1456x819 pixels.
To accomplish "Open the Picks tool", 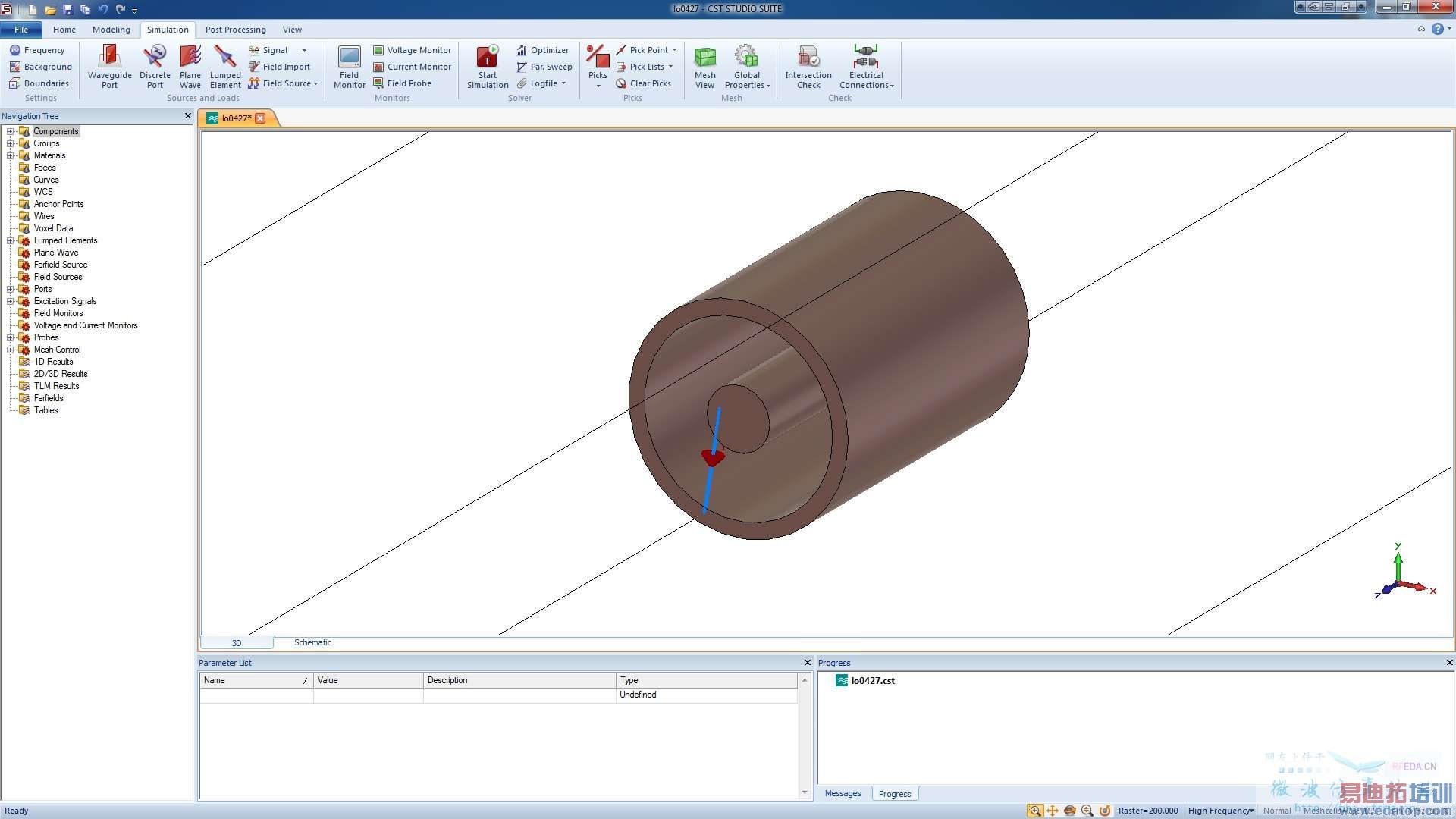I will click(598, 67).
